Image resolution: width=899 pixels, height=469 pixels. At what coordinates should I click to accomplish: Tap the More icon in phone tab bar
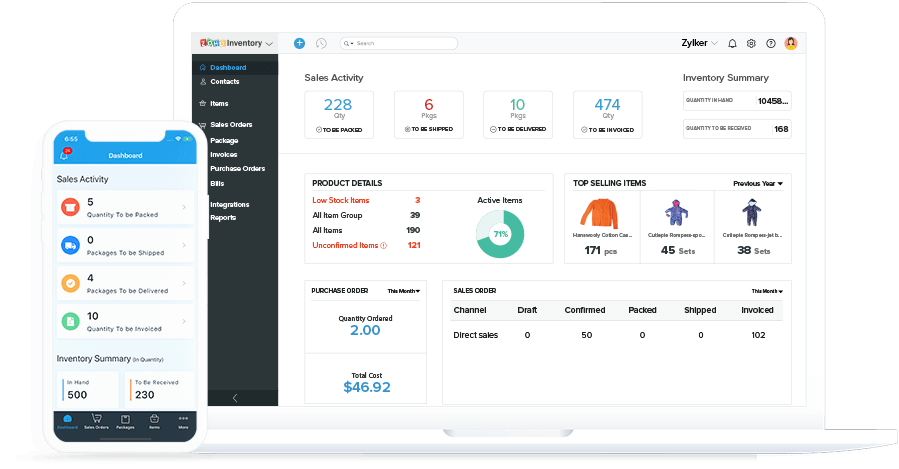pos(183,420)
